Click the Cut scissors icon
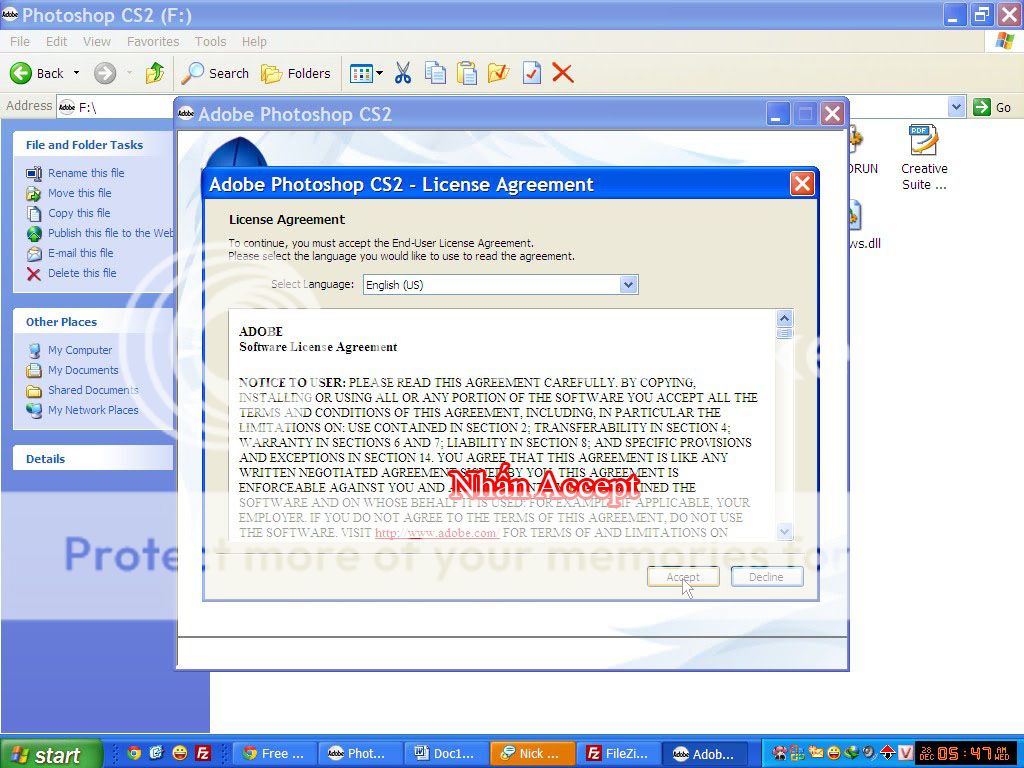Image resolution: width=1024 pixels, height=768 pixels. [x=403, y=73]
